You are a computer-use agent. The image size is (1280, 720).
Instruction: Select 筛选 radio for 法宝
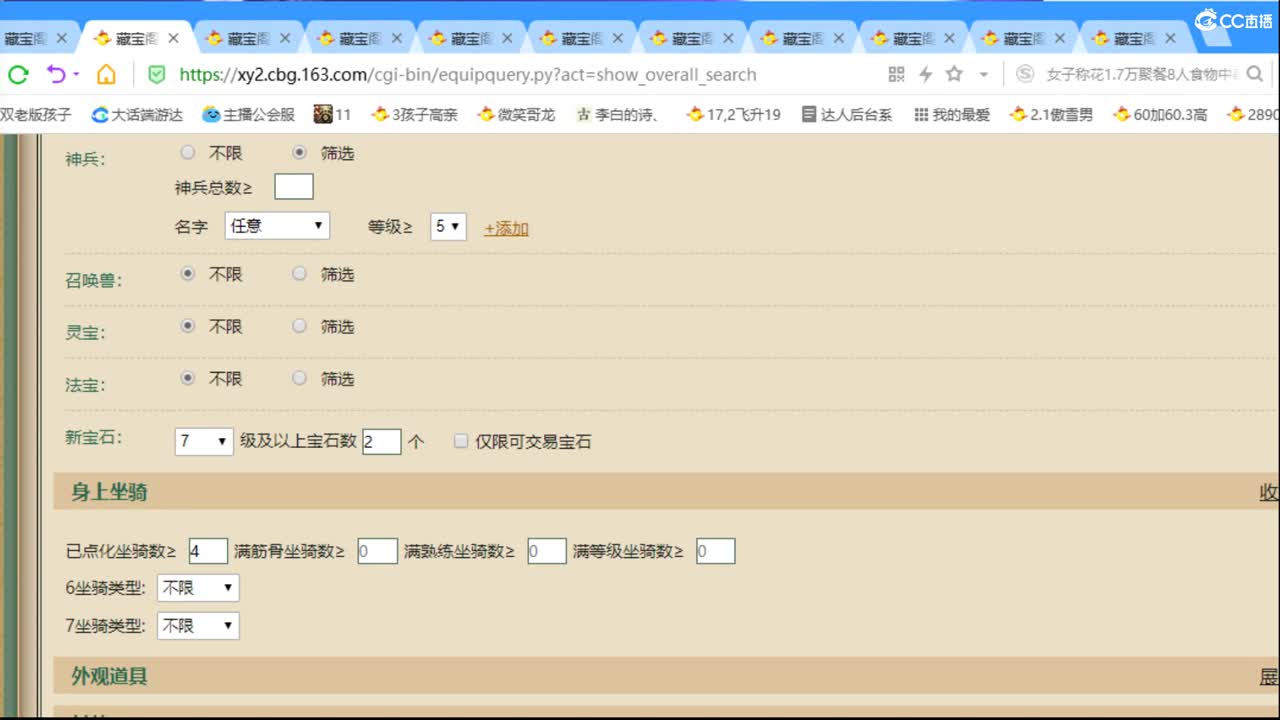point(300,378)
